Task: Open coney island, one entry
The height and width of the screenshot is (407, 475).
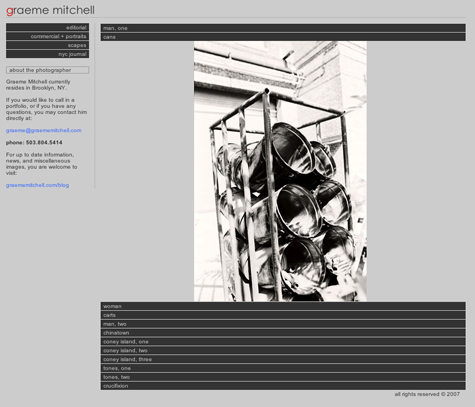Action: click(x=283, y=342)
